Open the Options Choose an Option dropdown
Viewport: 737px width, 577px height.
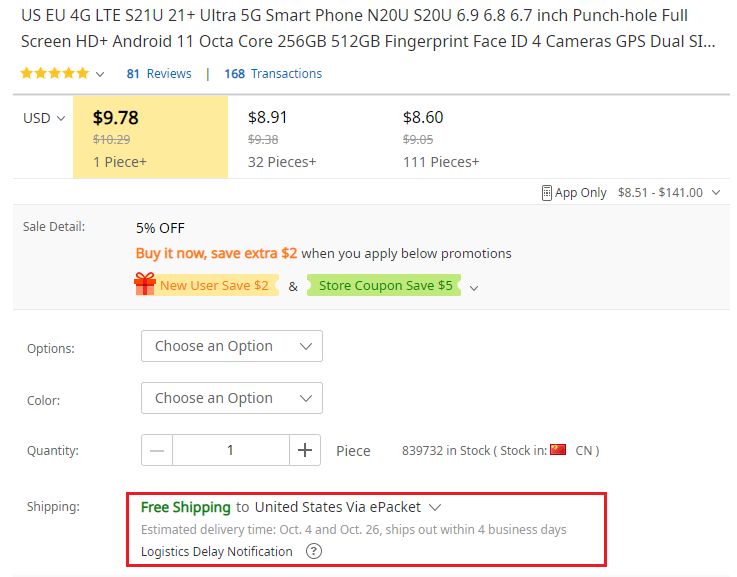point(232,346)
